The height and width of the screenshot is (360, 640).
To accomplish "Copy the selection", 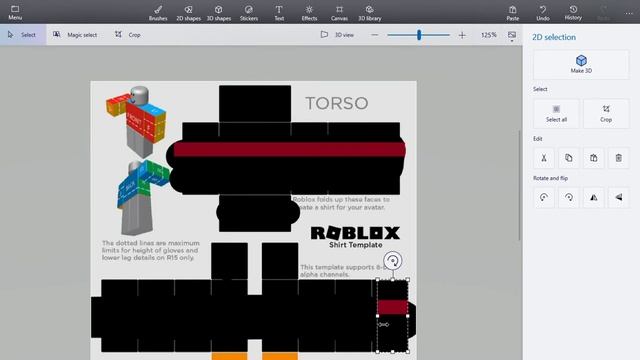I will point(569,158).
